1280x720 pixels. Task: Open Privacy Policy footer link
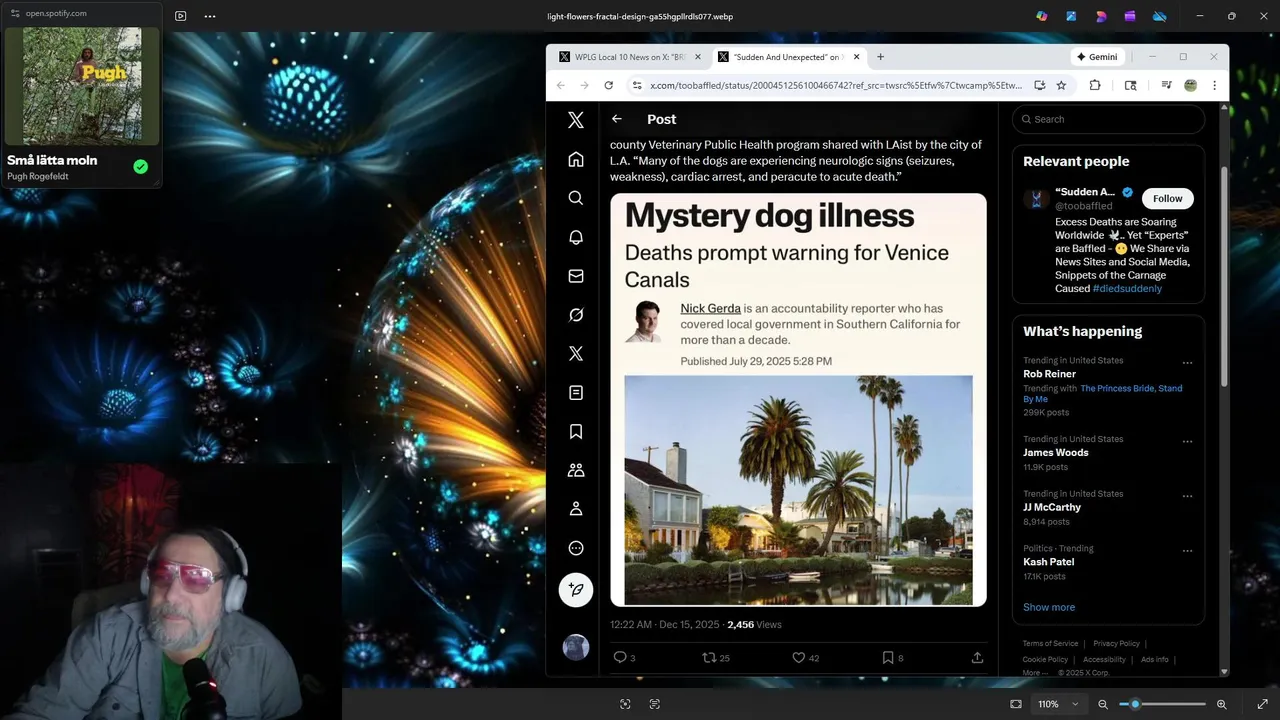click(x=1116, y=644)
